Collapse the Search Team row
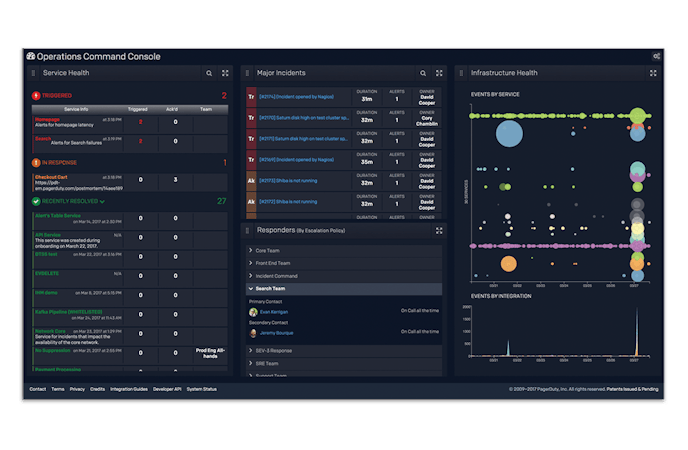 [344, 289]
